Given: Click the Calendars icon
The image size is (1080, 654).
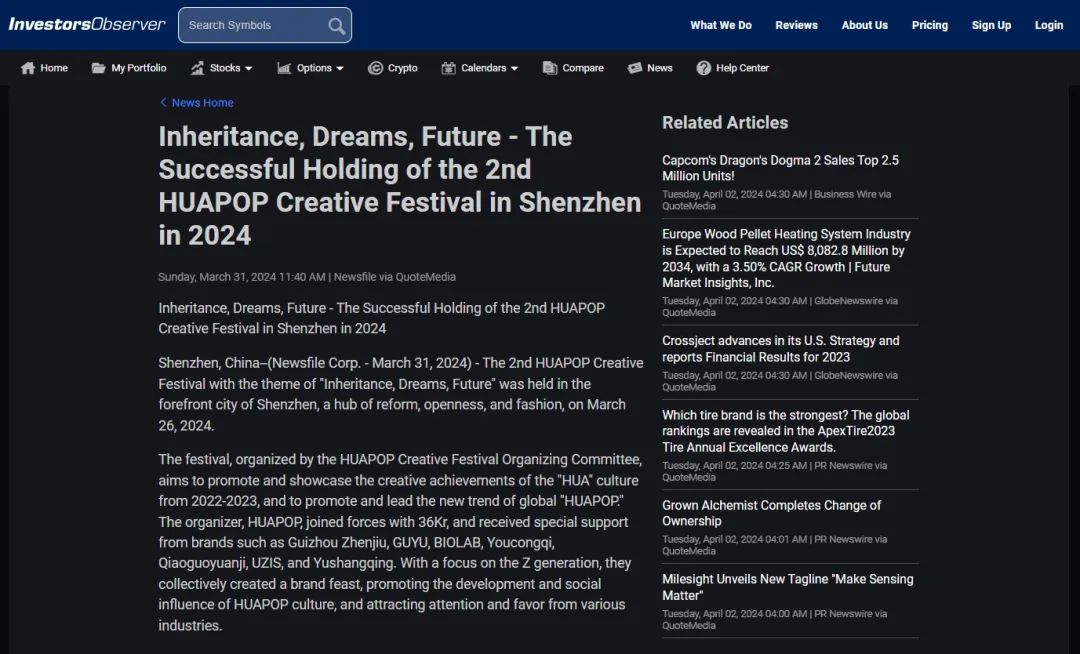Looking at the screenshot, I should click(448, 67).
